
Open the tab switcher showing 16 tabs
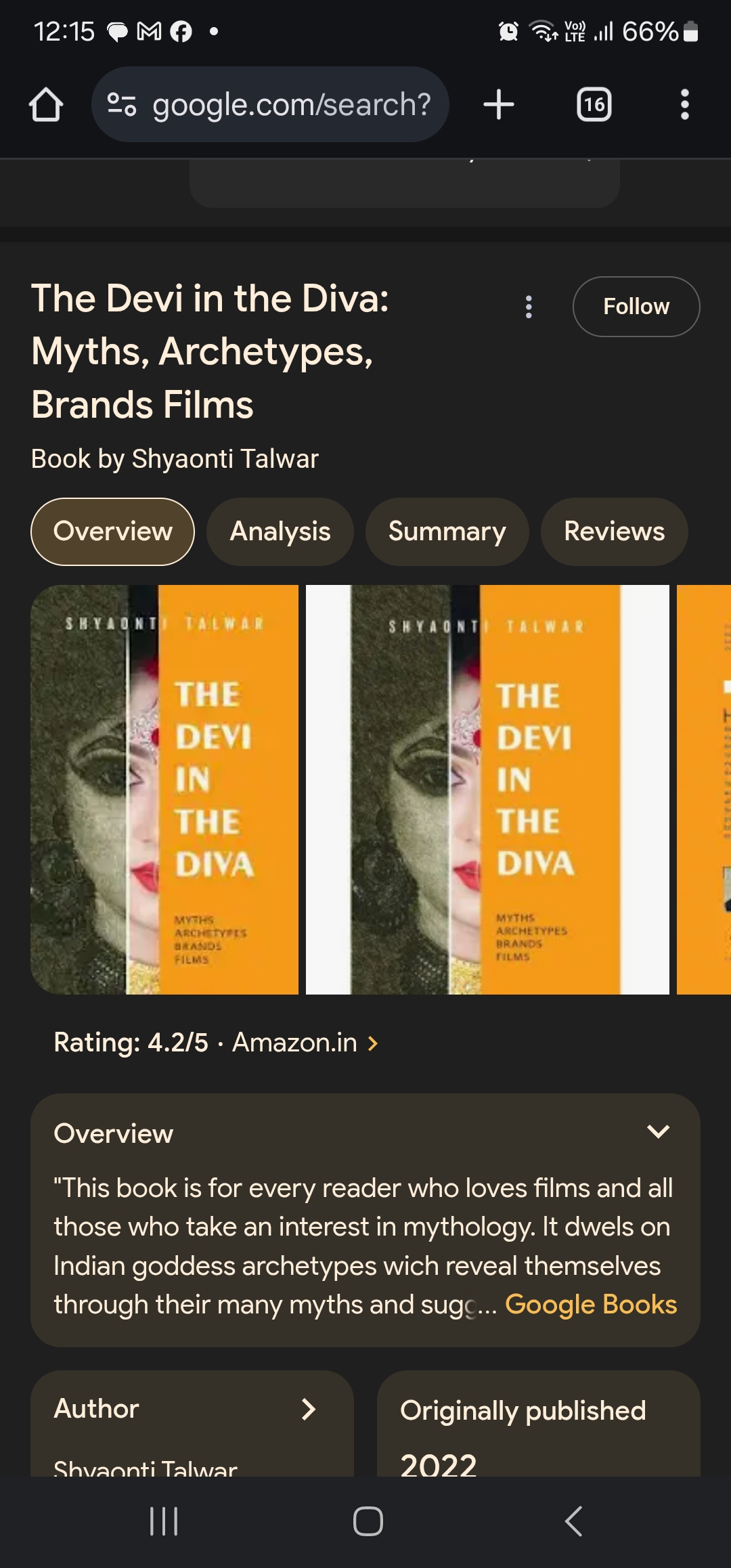(594, 104)
